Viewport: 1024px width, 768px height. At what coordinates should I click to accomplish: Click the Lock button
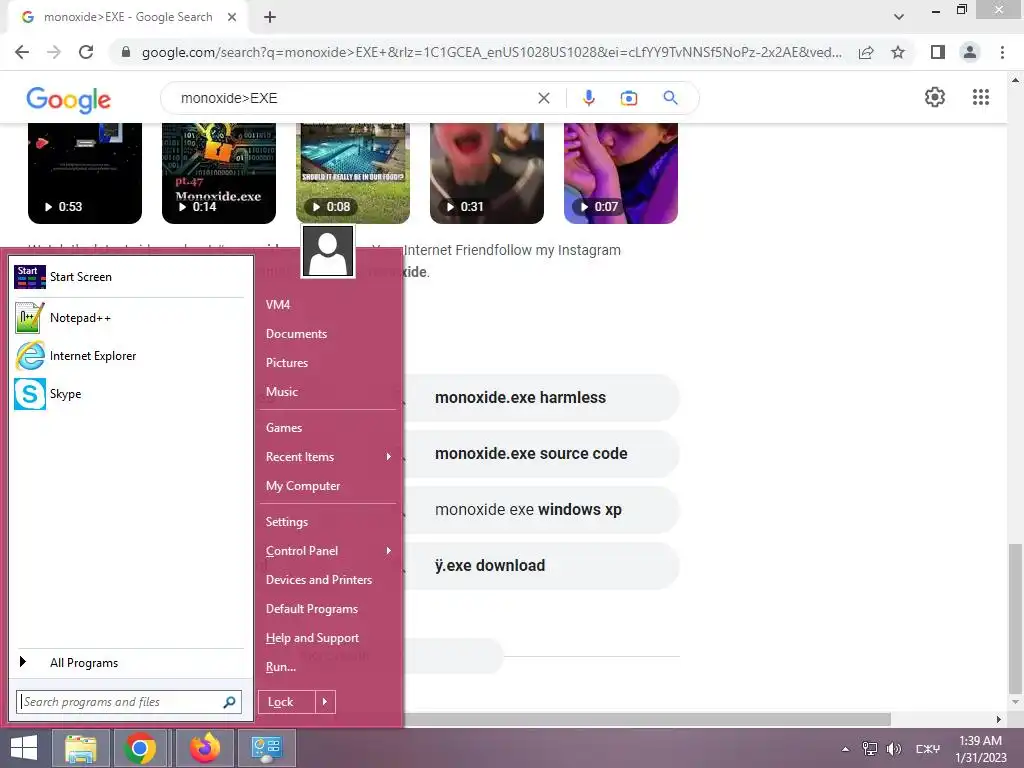click(x=287, y=702)
